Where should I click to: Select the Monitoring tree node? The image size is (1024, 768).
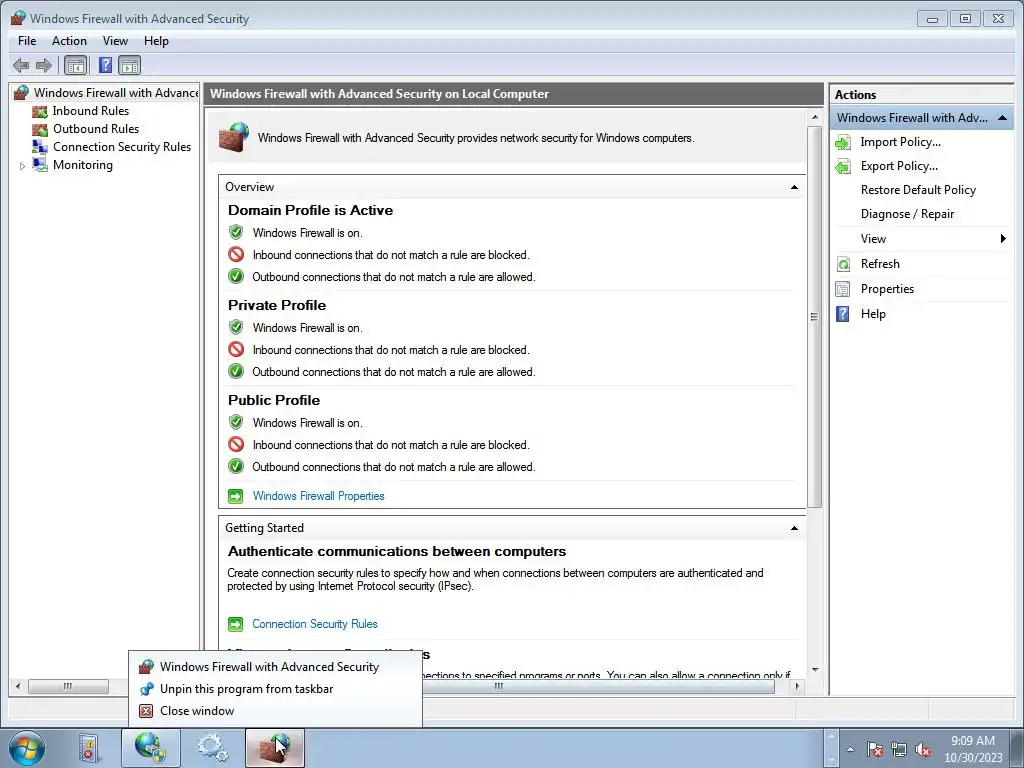click(83, 165)
